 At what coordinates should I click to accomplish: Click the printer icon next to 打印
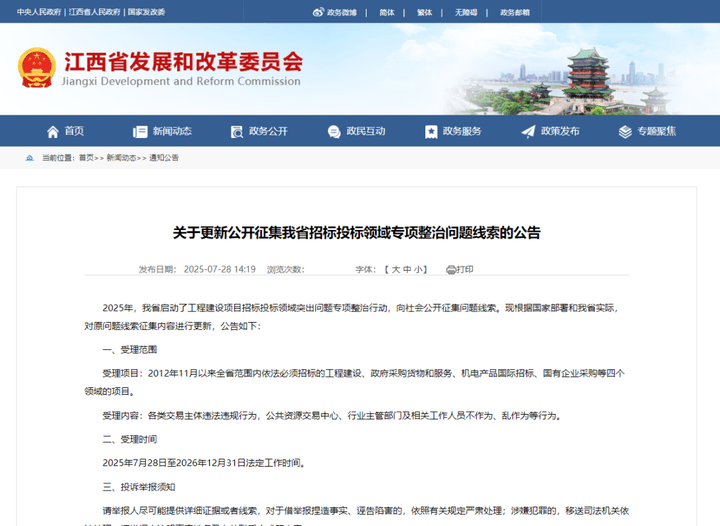pos(450,270)
